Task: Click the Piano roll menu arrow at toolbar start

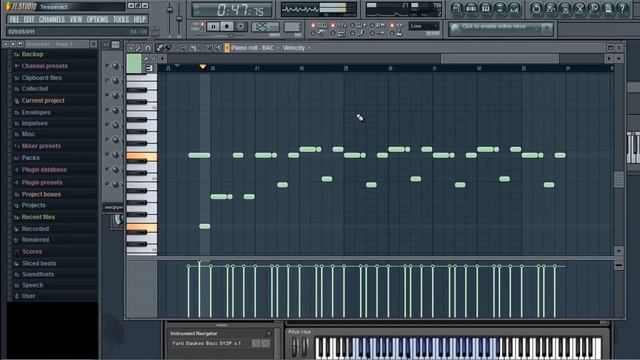Action: point(131,48)
